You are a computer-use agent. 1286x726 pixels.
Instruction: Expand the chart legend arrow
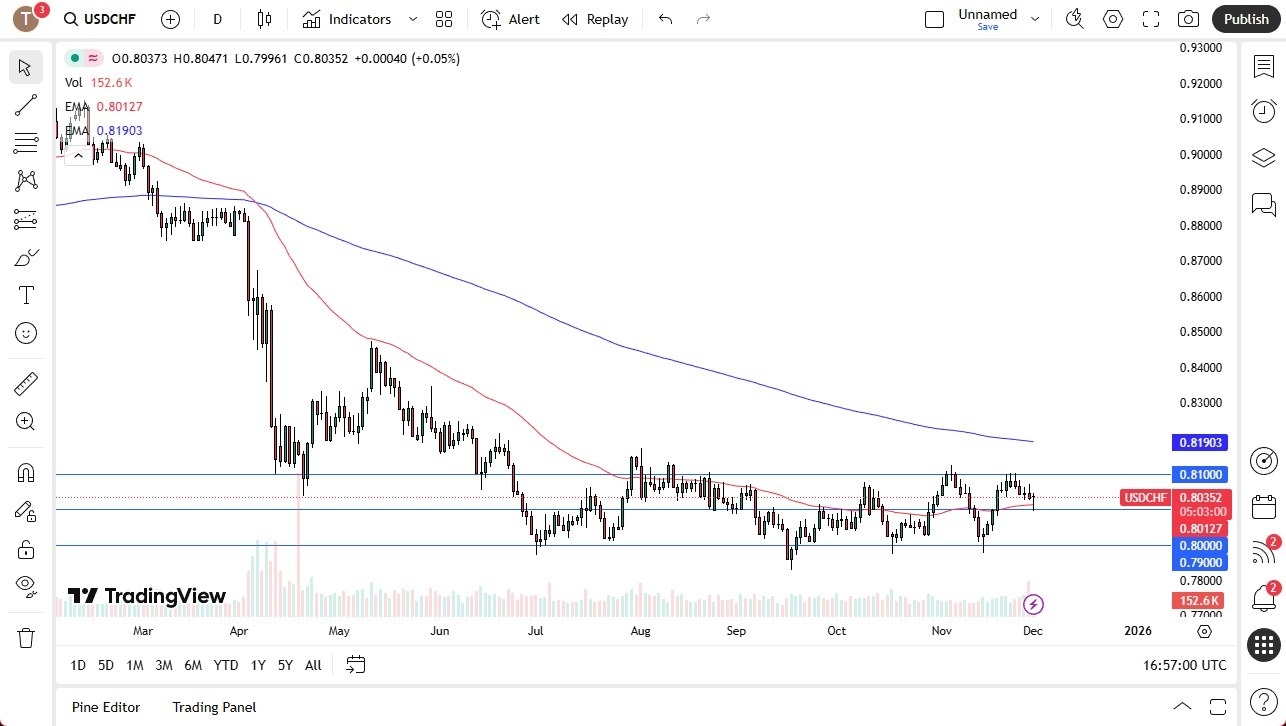78,155
